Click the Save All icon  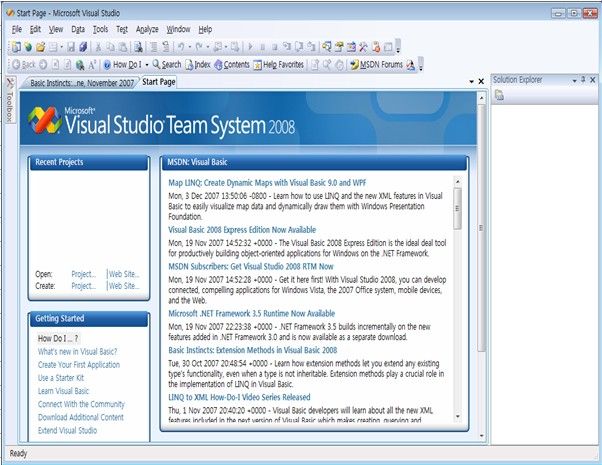(83, 47)
